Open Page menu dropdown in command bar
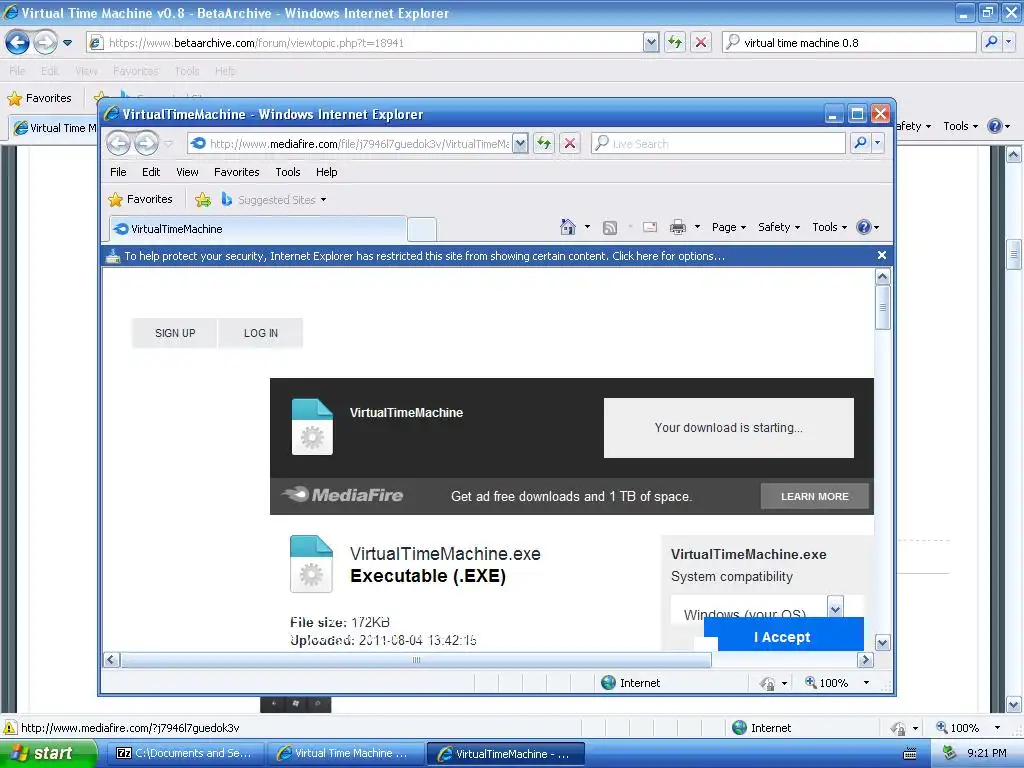This screenshot has height=768, width=1024. point(729,227)
